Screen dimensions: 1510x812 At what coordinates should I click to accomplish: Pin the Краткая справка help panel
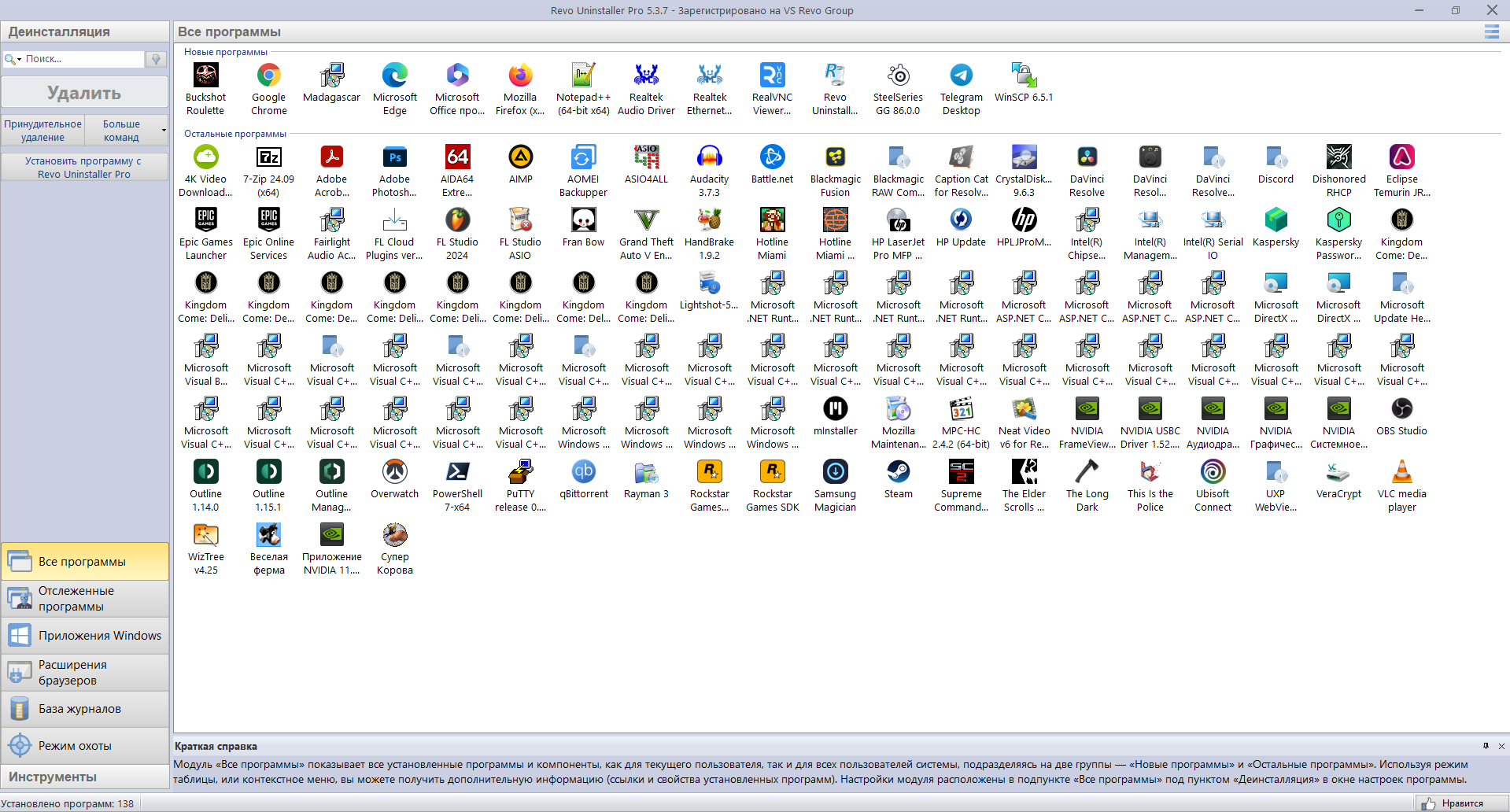click(x=1486, y=746)
